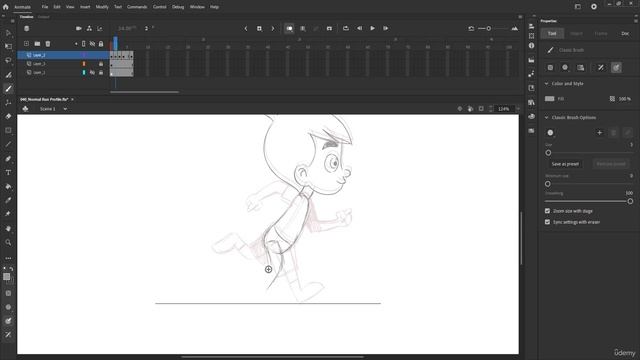Select the Rectangle tool
Image resolution: width=640 pixels, height=360 pixels.
click(x=8, y=131)
